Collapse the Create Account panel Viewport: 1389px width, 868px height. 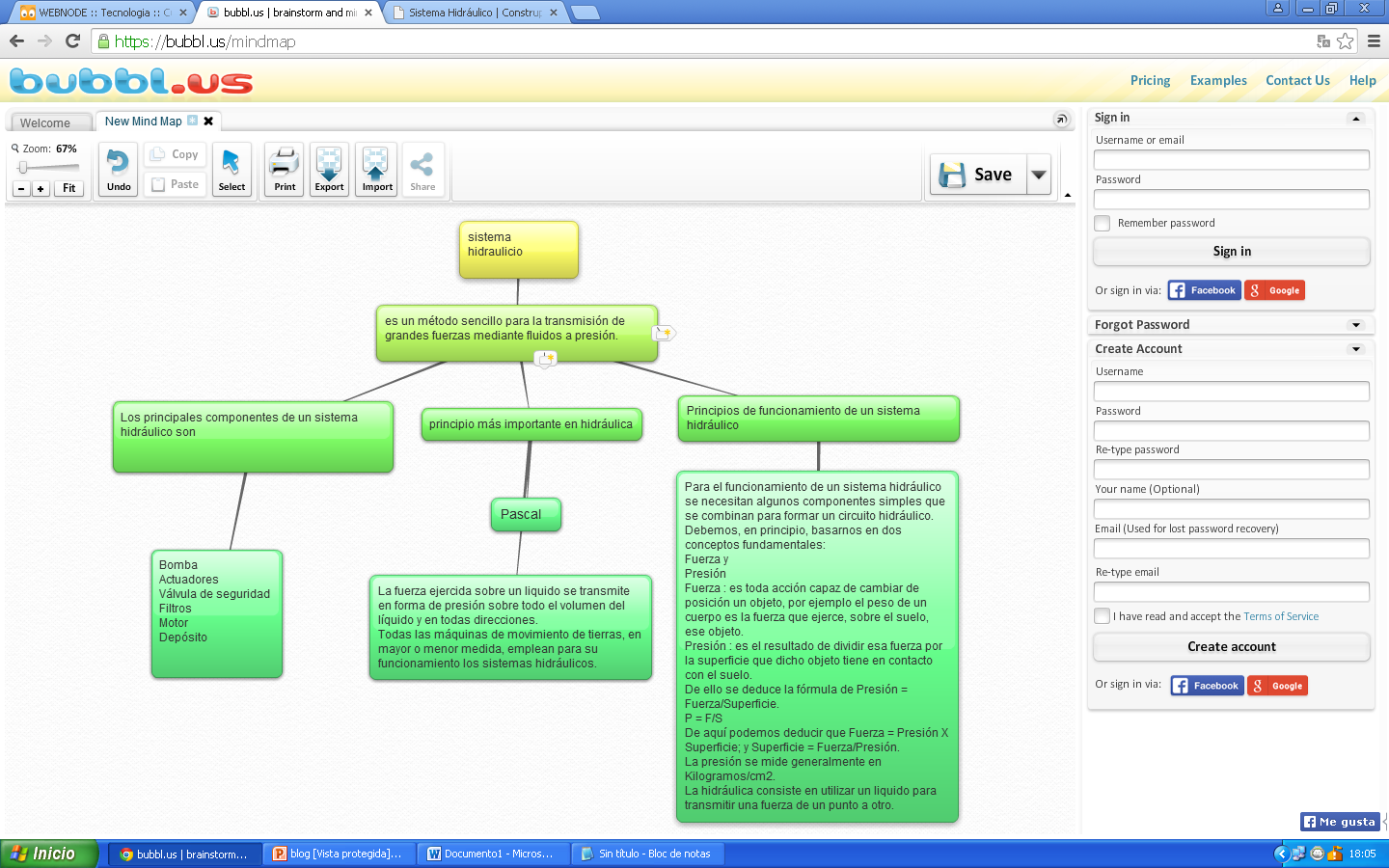(1356, 349)
